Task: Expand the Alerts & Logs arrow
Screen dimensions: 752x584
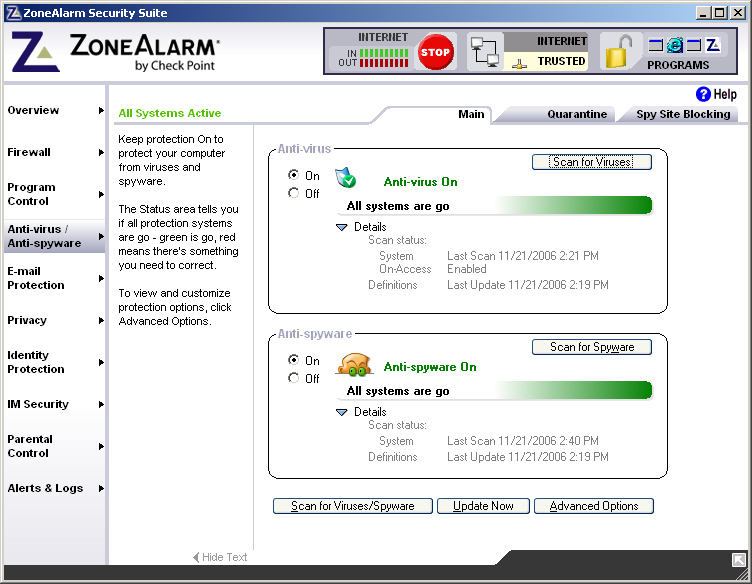Action: [101, 488]
